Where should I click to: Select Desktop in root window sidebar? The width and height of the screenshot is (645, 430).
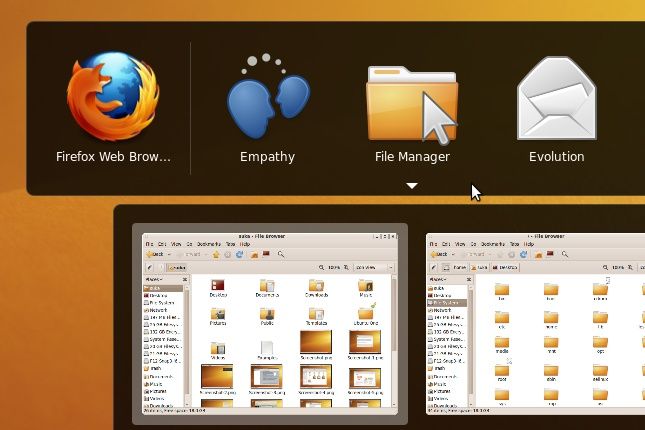point(446,295)
